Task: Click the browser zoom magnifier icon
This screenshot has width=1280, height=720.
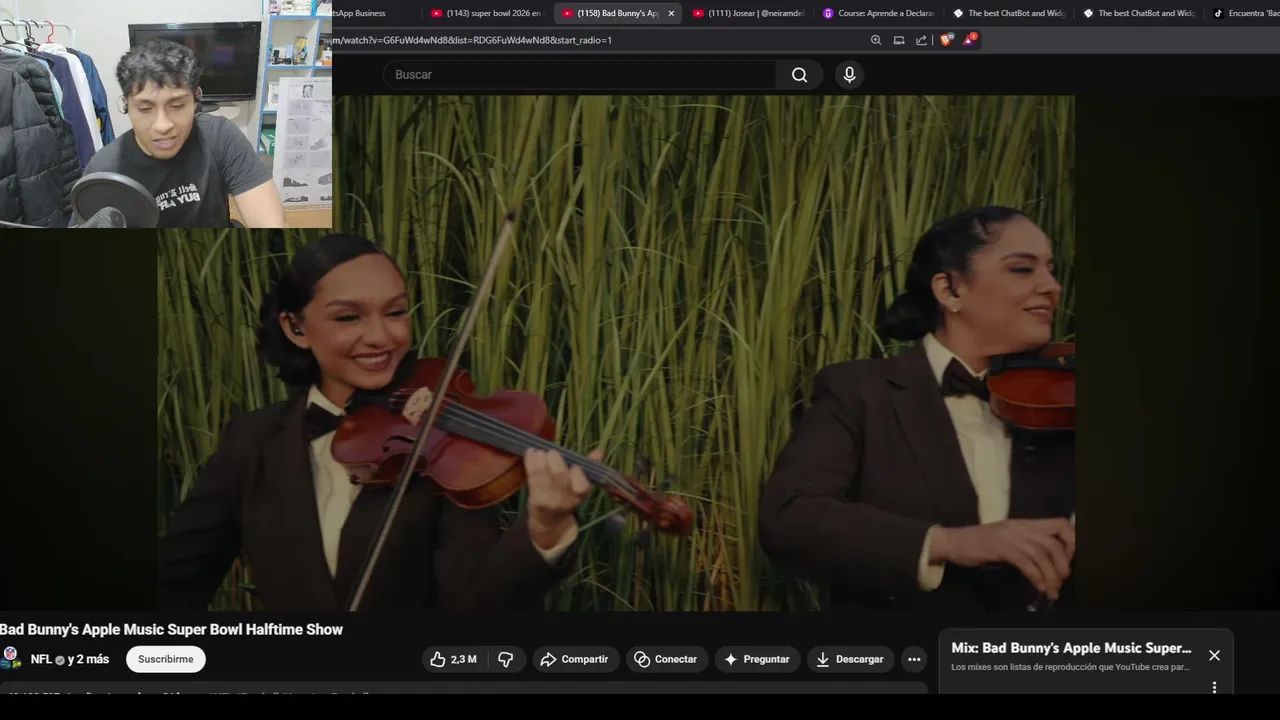Action: 876,40
